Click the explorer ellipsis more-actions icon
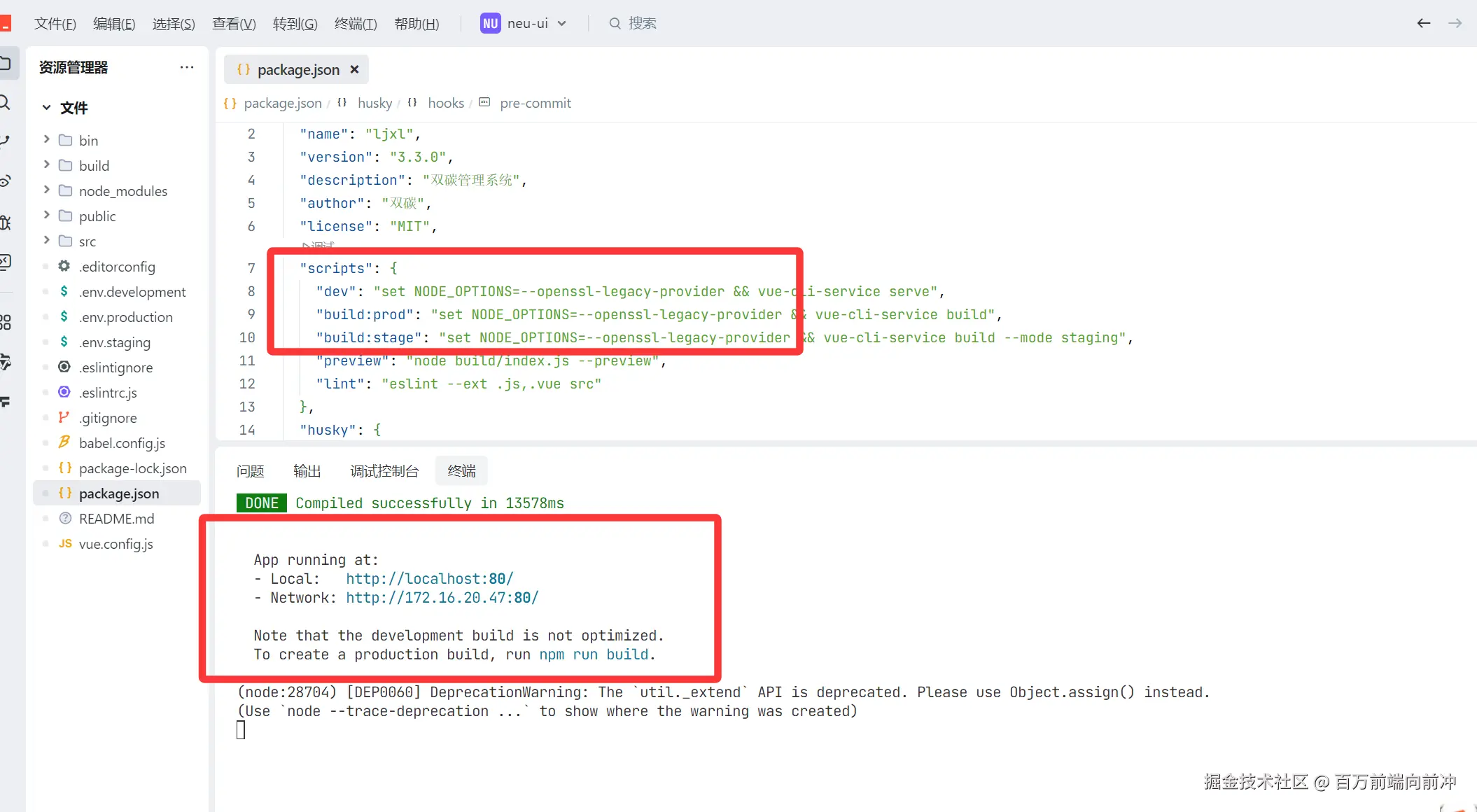1477x812 pixels. click(186, 67)
